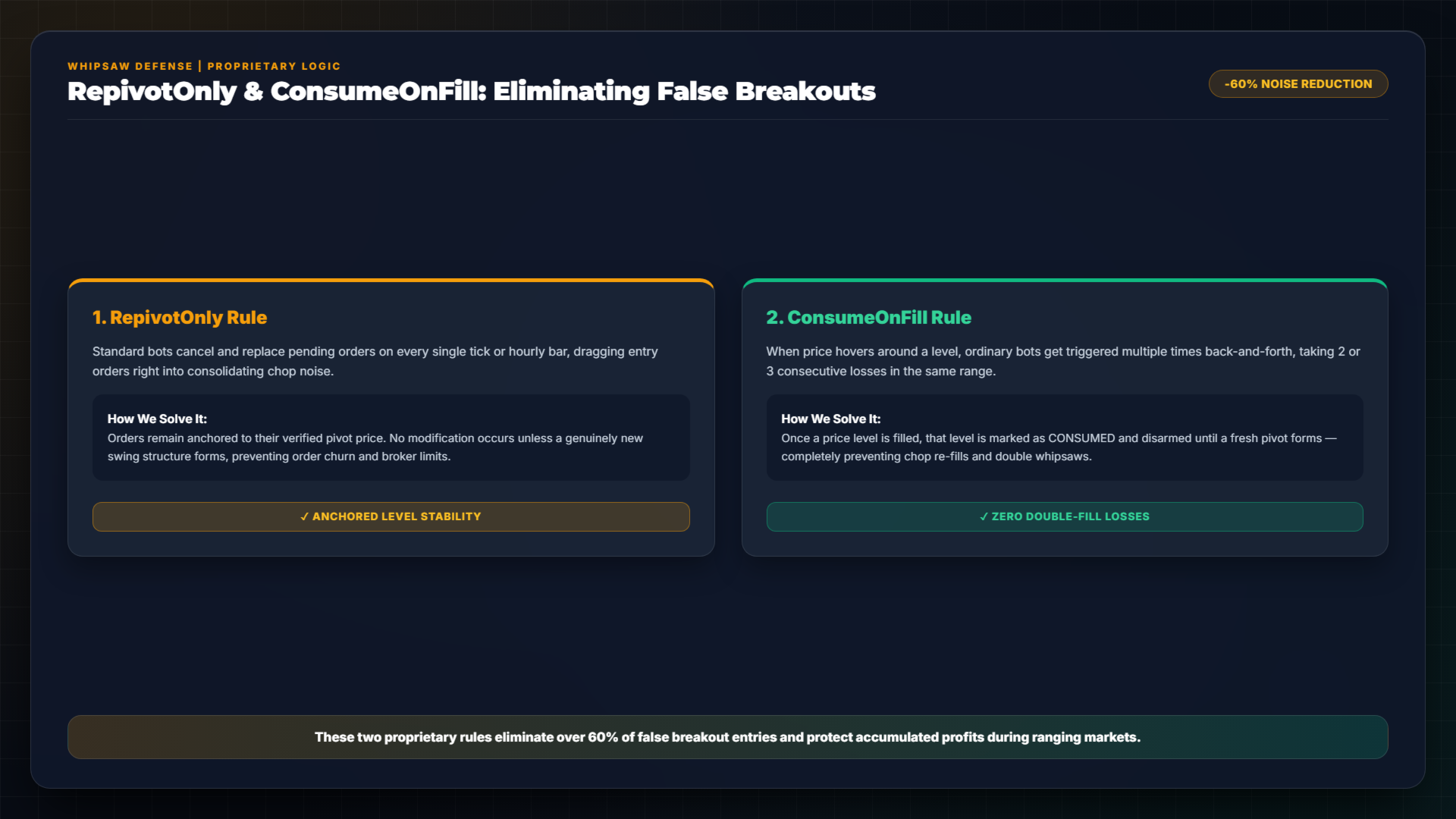The width and height of the screenshot is (1456, 819).
Task: Click the orange top border of RepivotOnly card
Action: [x=391, y=280]
